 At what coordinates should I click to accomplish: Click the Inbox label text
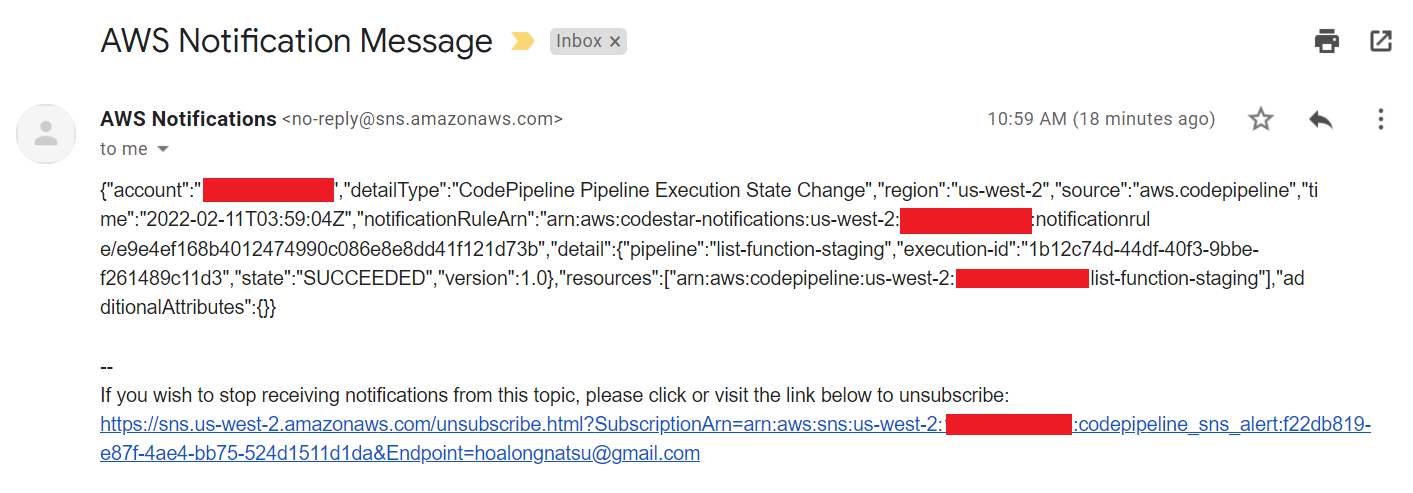tap(579, 42)
